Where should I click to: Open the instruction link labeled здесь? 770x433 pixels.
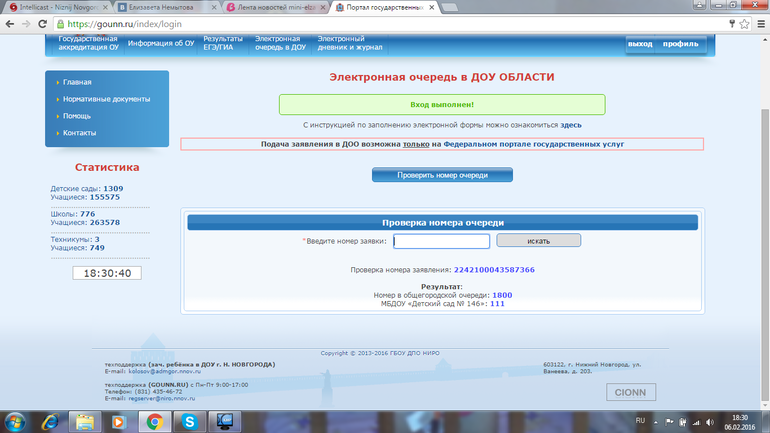(571, 125)
